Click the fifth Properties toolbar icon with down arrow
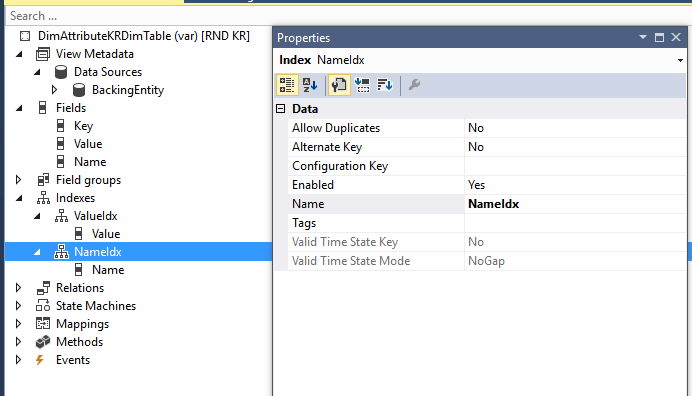692x396 pixels. [385, 85]
